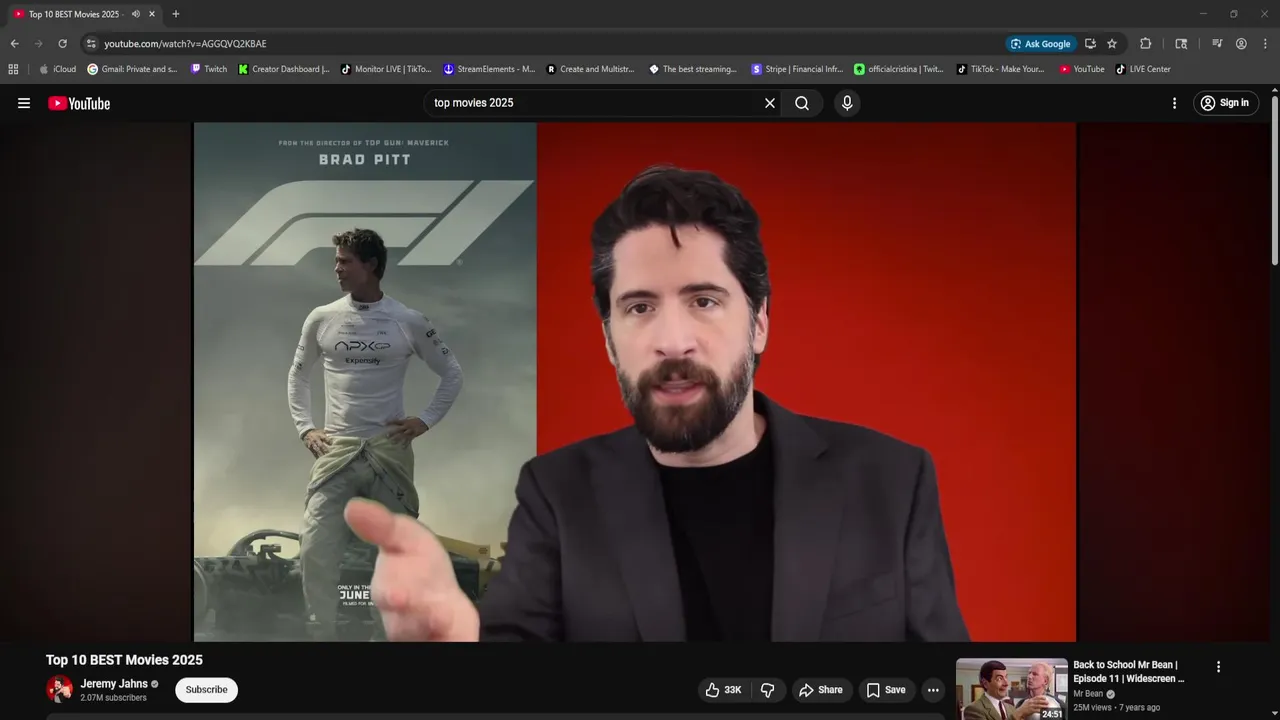Open Chrome profile icon
The height and width of the screenshot is (720, 1280).
pos(1241,44)
